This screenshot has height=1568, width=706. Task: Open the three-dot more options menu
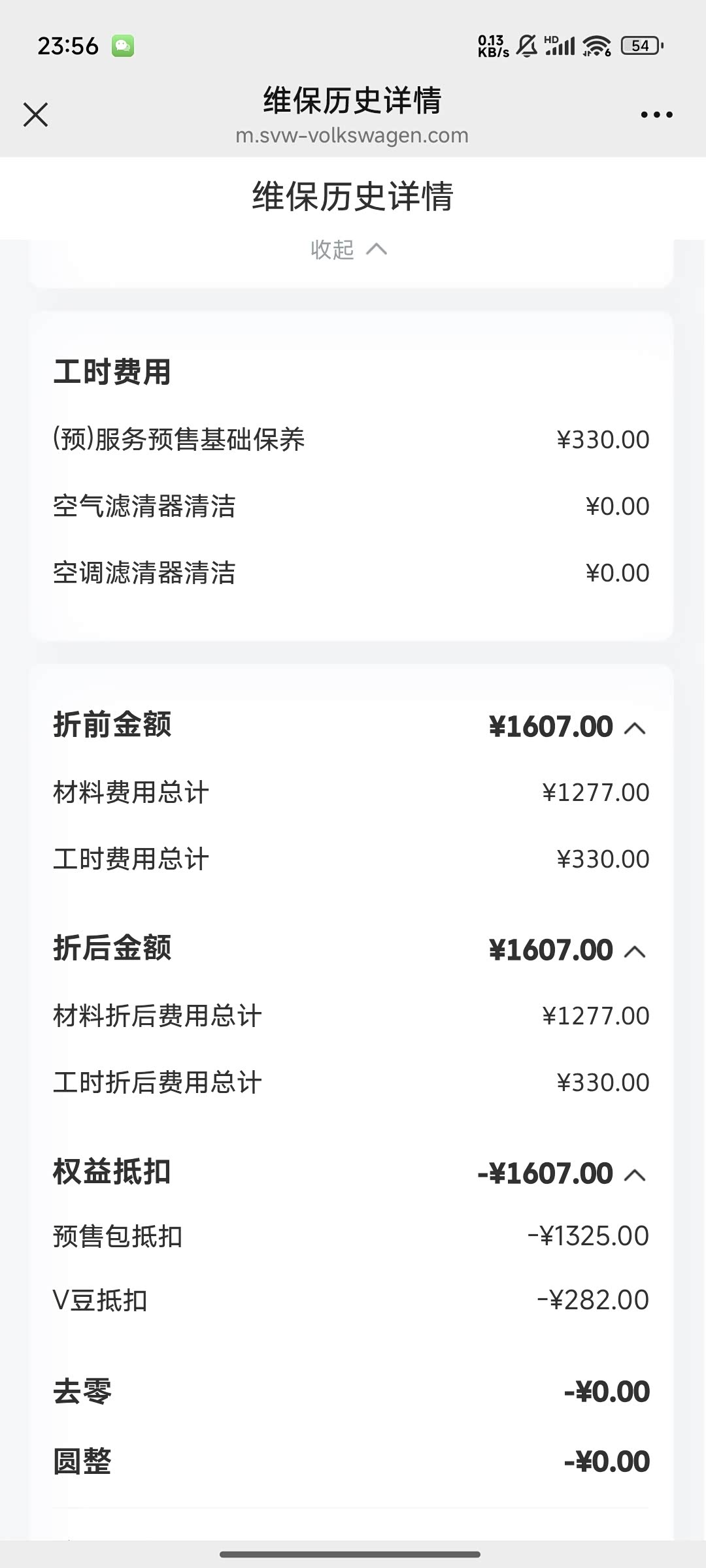point(656,114)
